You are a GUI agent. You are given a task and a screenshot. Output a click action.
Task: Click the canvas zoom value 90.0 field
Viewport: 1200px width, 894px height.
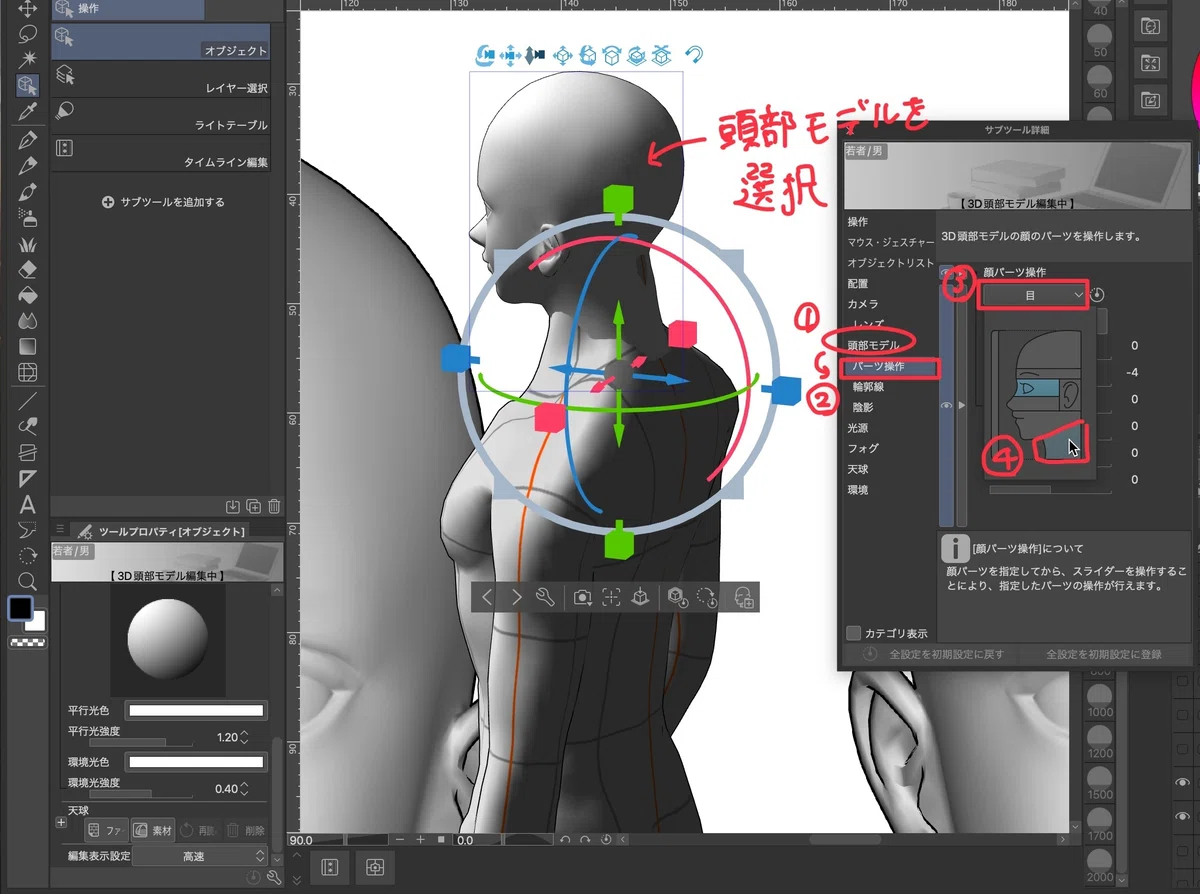click(315, 840)
